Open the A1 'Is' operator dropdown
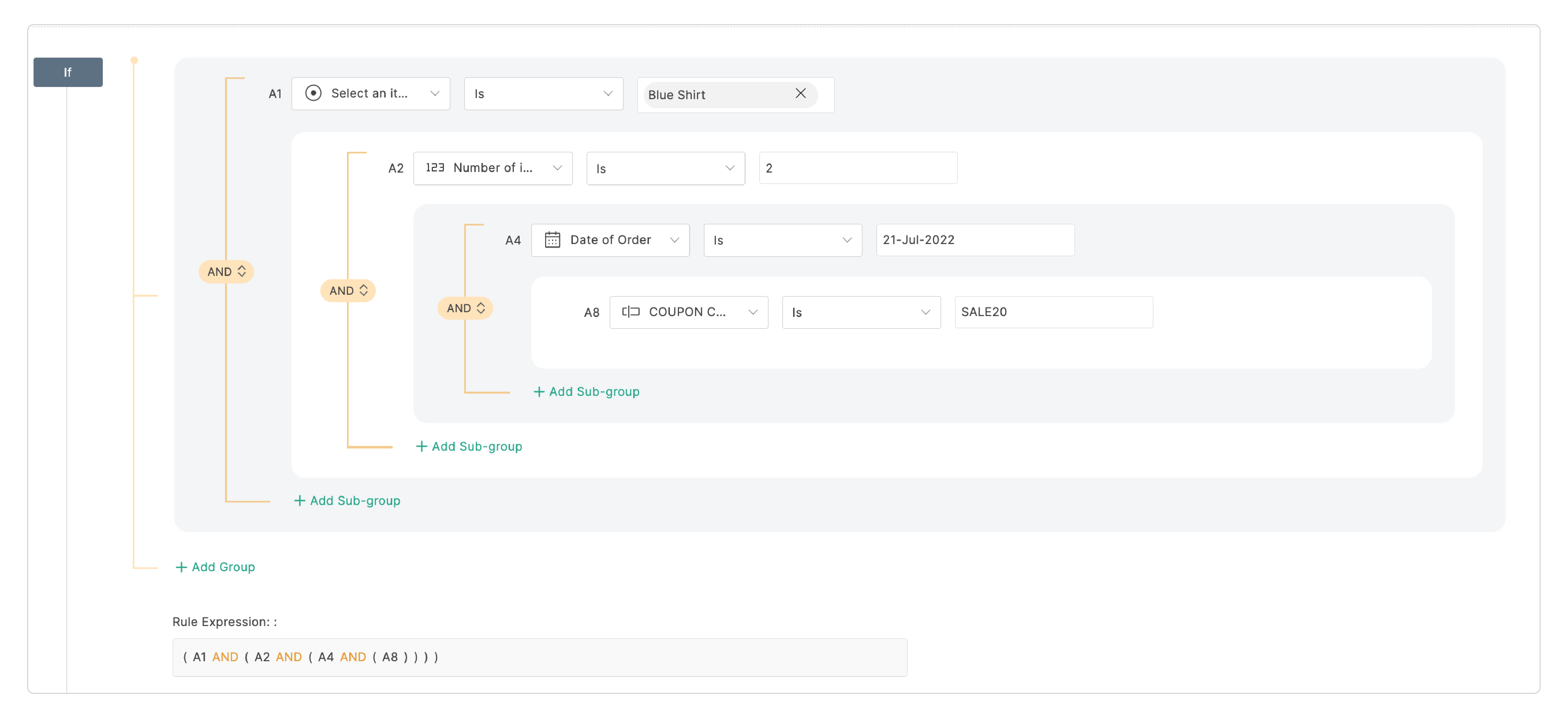The width and height of the screenshot is (1568, 718). 543,94
